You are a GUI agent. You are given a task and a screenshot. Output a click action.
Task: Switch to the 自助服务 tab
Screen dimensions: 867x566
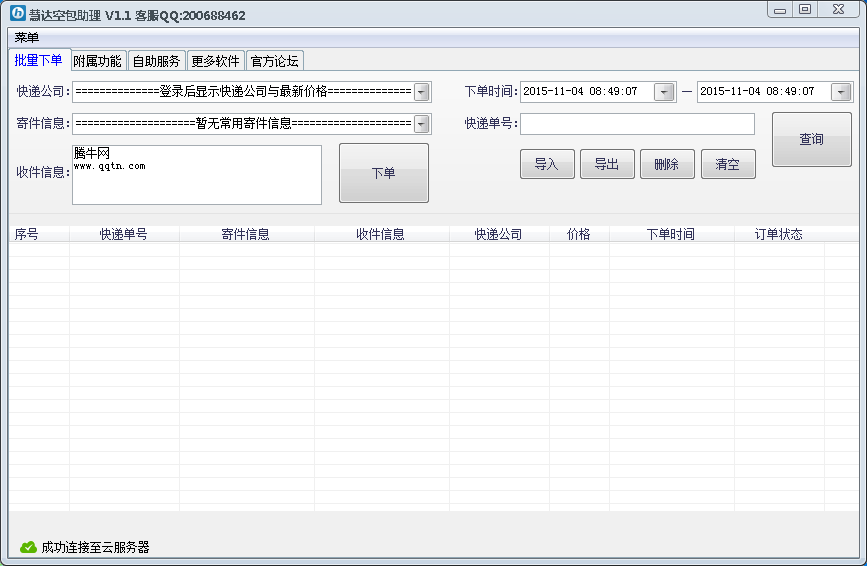pyautogui.click(x=156, y=61)
